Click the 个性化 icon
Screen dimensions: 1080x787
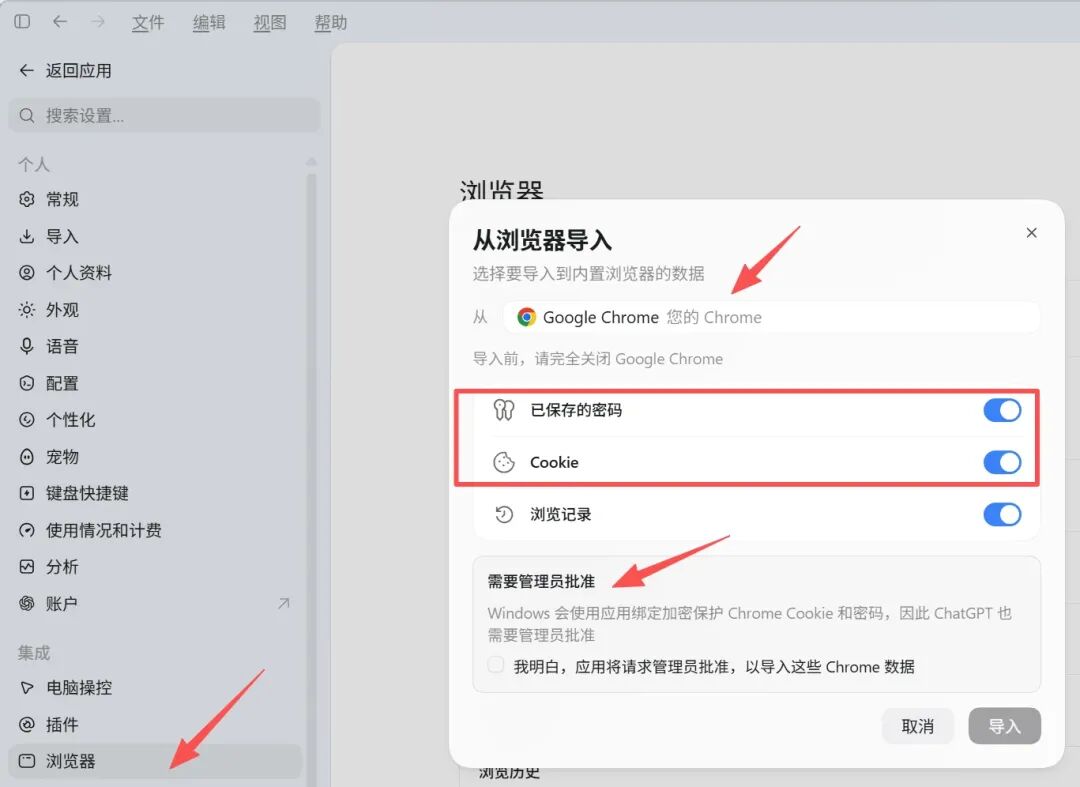(27, 419)
